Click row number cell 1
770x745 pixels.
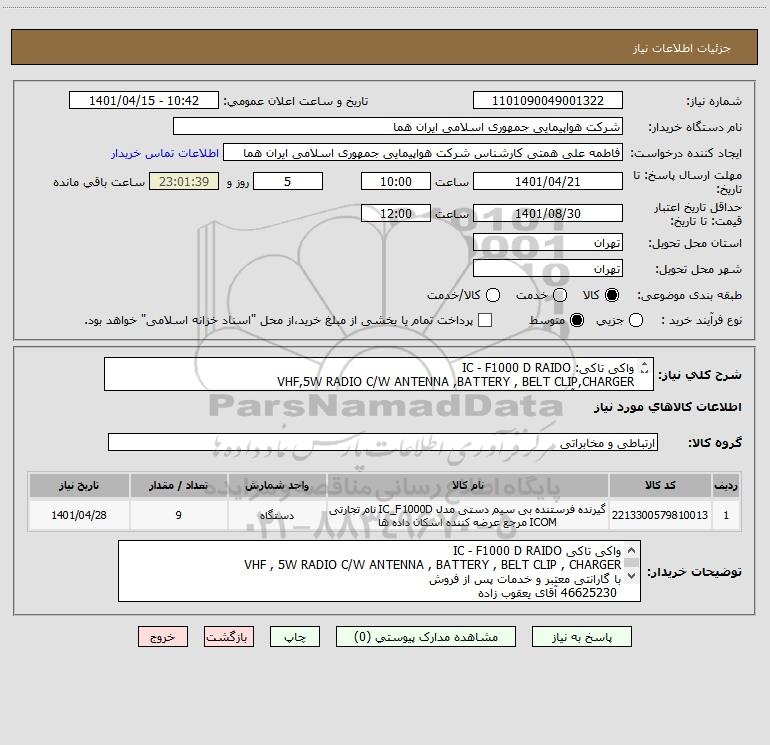[726, 515]
